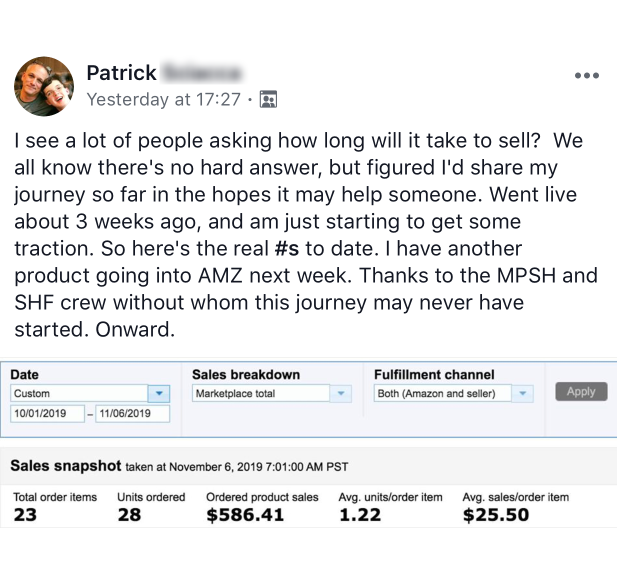The height and width of the screenshot is (576, 621).
Task: Select the Units ordered value 28
Action: click(129, 516)
